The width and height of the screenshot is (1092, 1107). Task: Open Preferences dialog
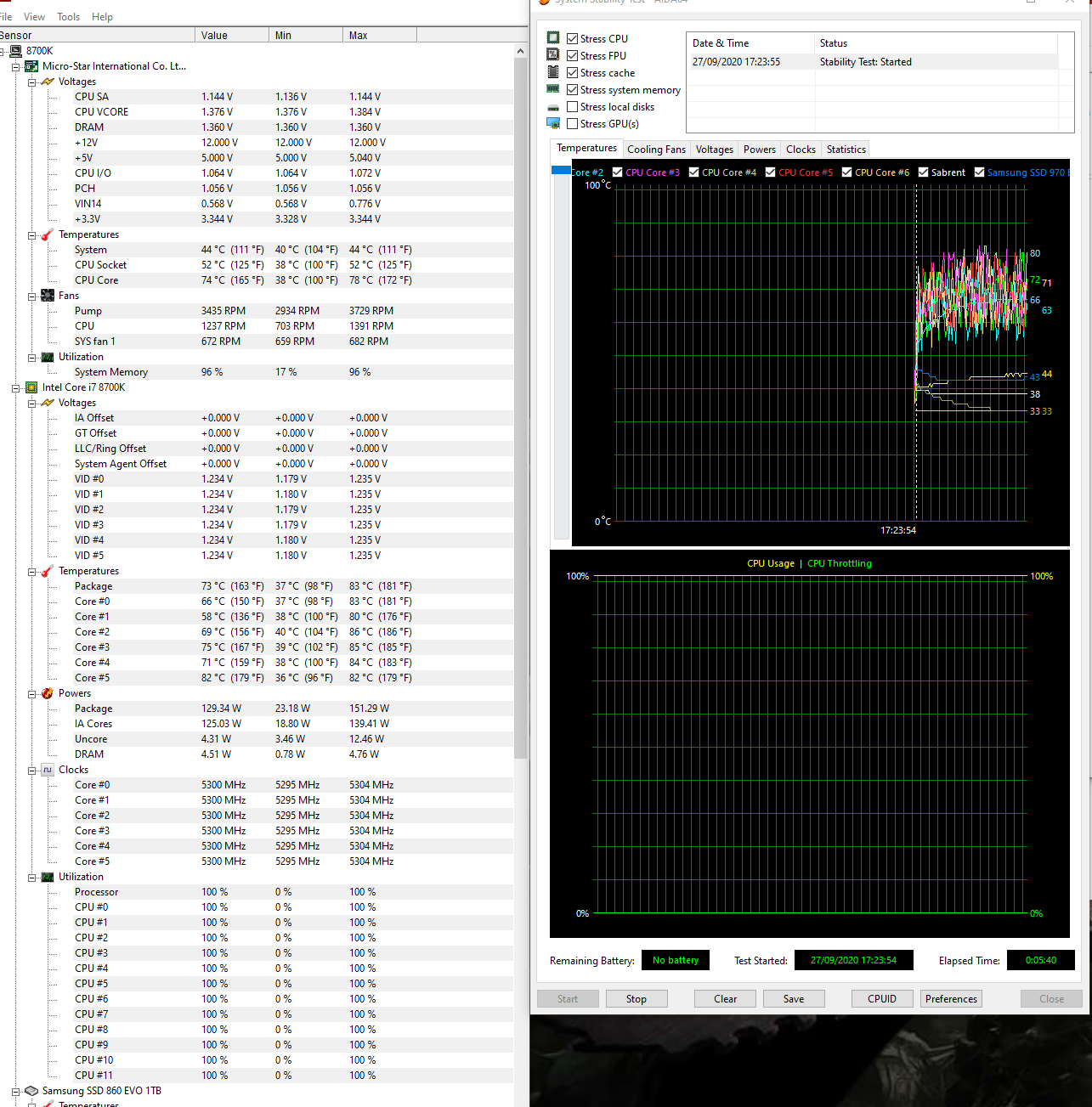point(951,999)
